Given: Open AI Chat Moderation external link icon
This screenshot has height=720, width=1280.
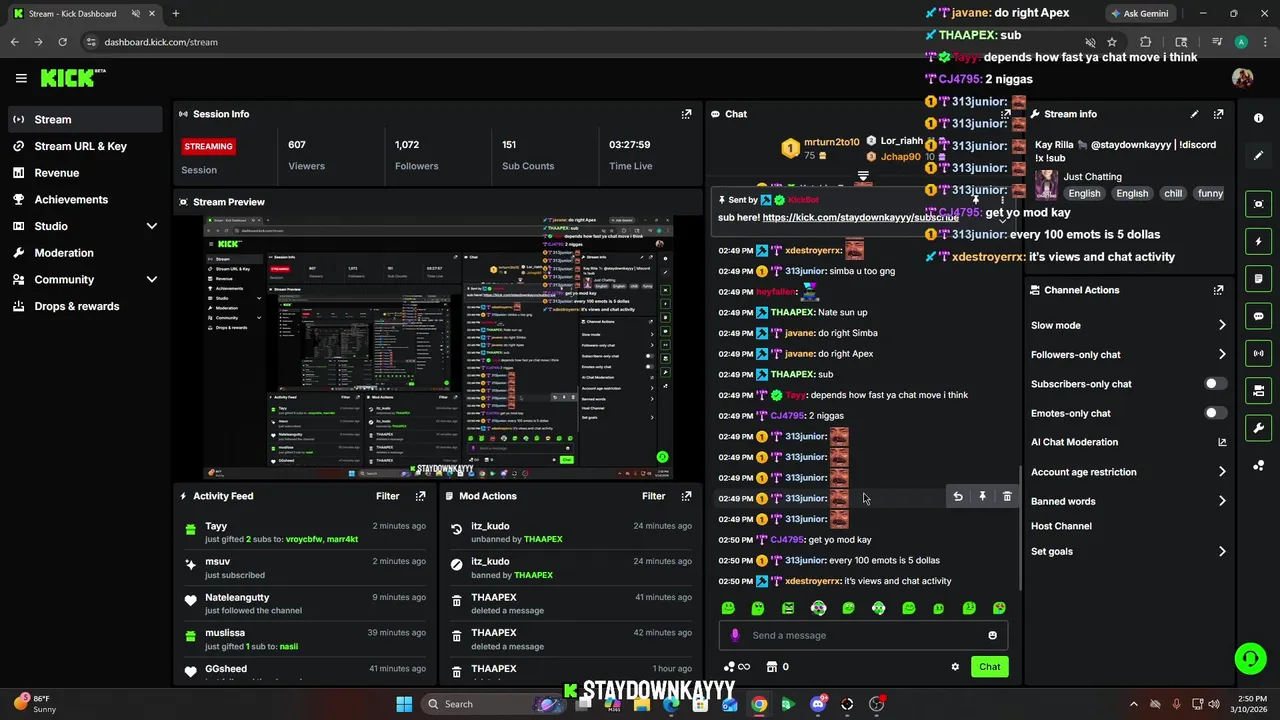Looking at the screenshot, I should point(1222,442).
